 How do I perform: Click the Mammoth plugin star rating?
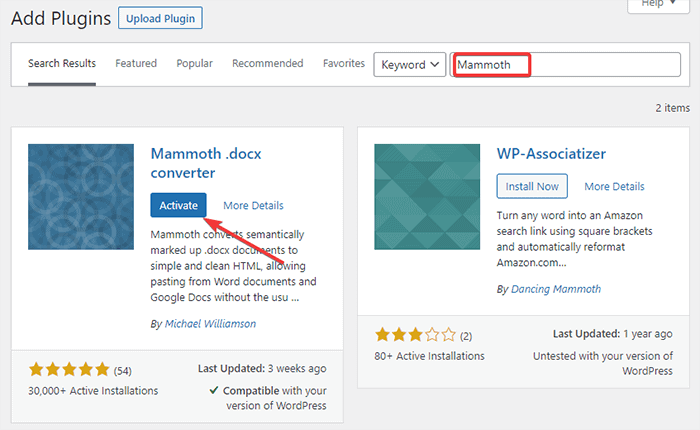(69, 370)
